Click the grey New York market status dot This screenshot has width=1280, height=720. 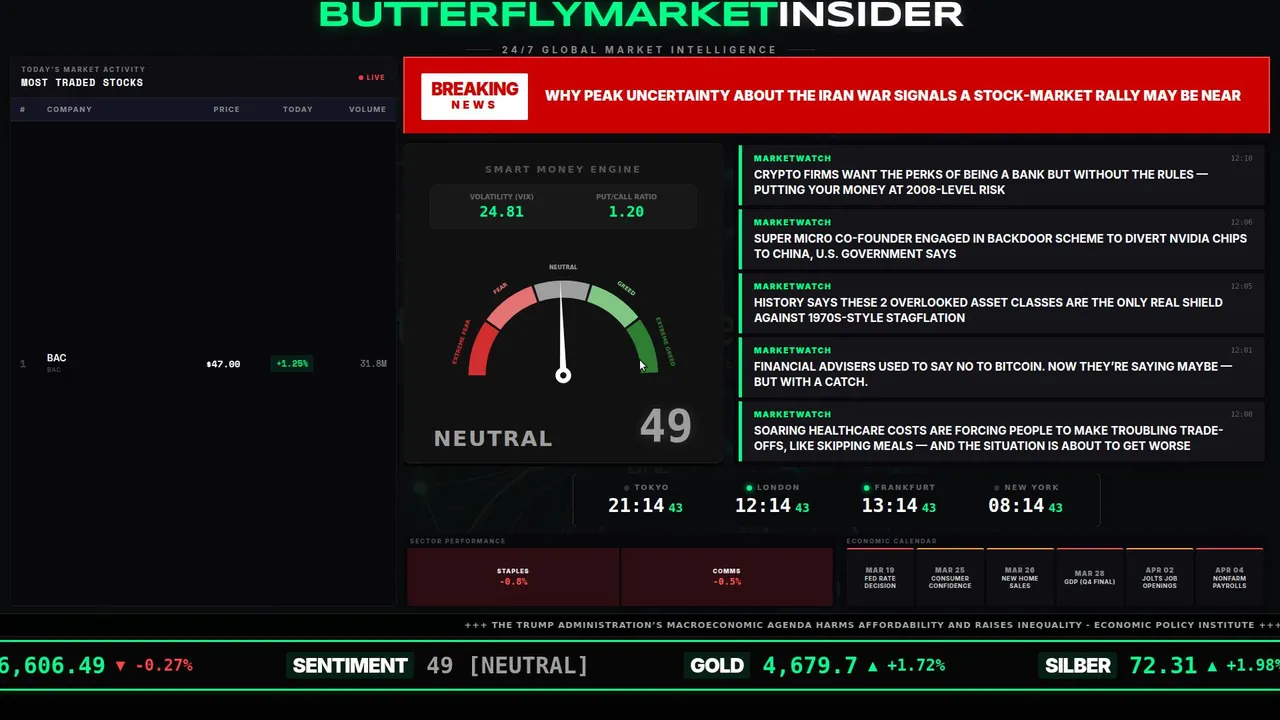coord(996,488)
